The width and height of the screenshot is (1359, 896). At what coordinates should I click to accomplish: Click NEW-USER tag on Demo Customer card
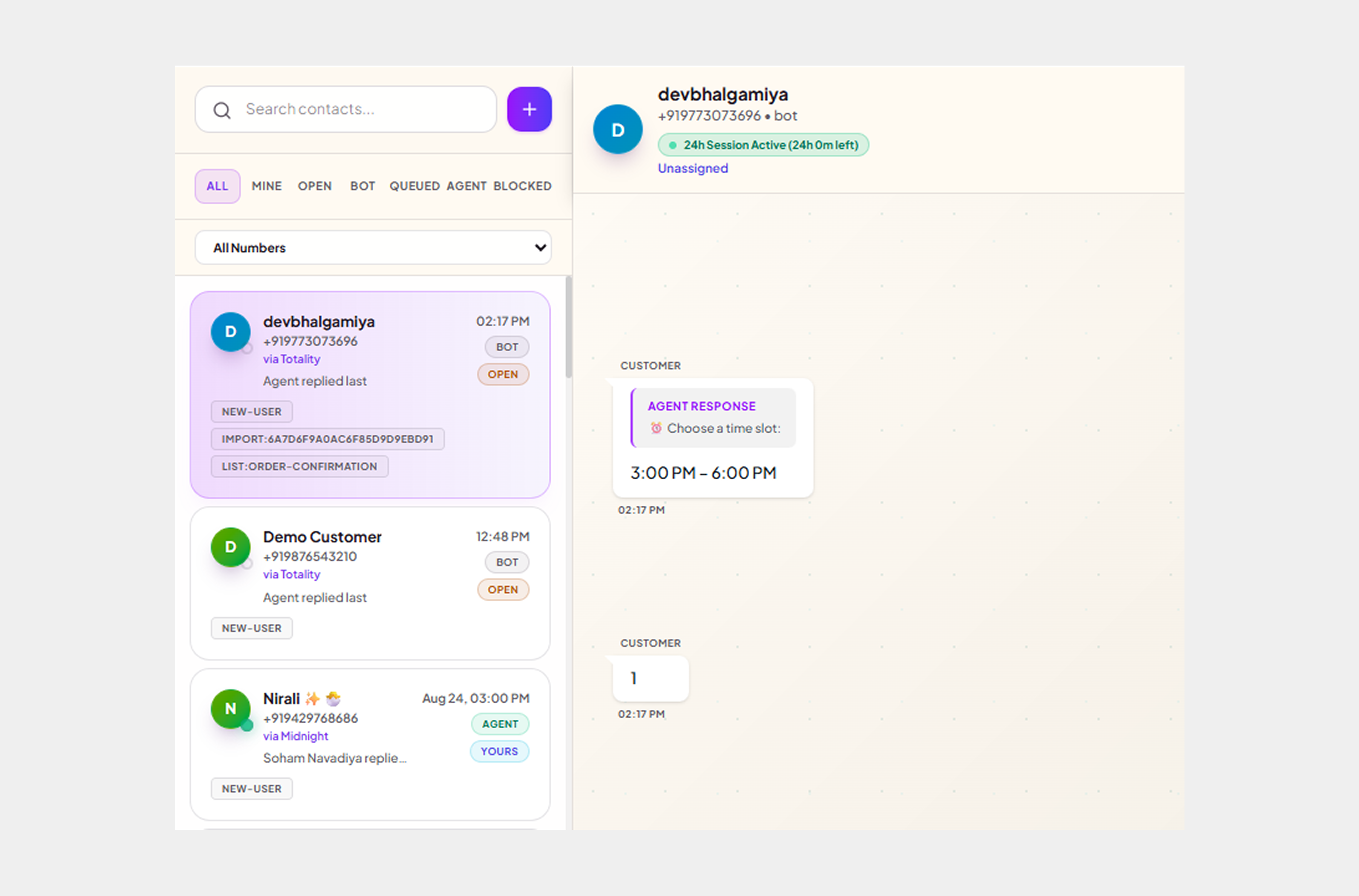pyautogui.click(x=252, y=628)
